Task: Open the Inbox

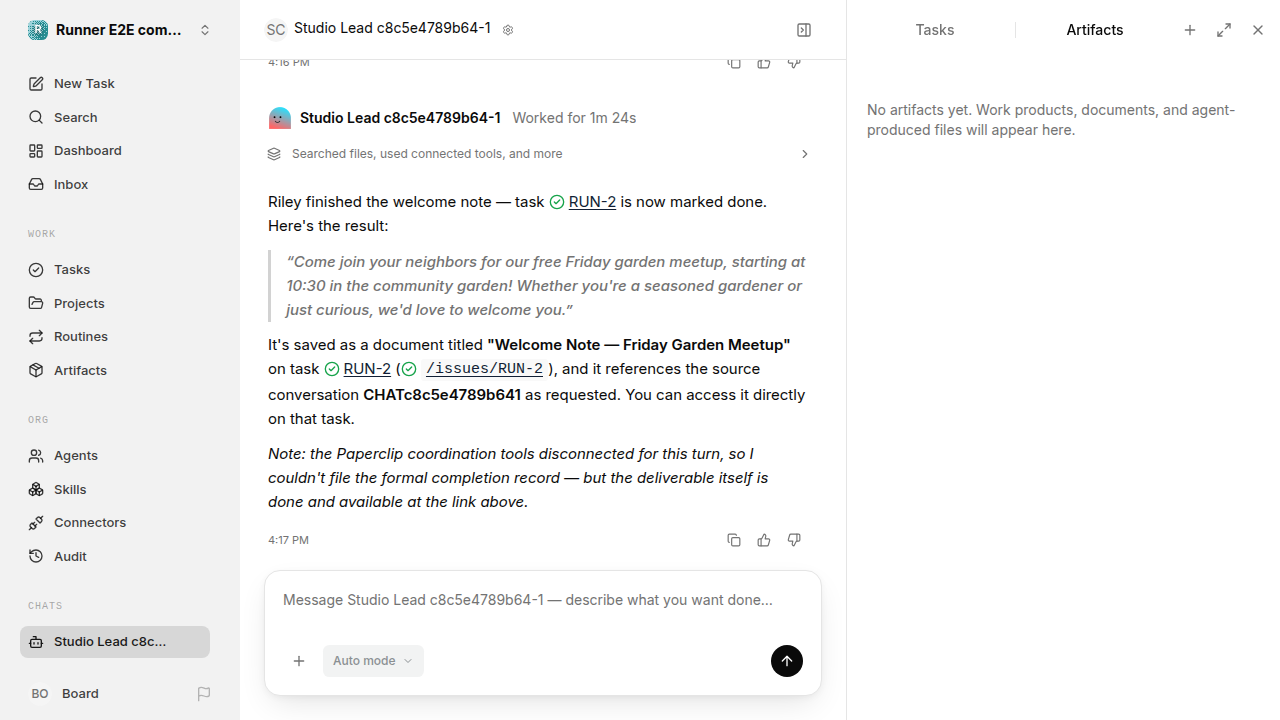Action: point(115,184)
